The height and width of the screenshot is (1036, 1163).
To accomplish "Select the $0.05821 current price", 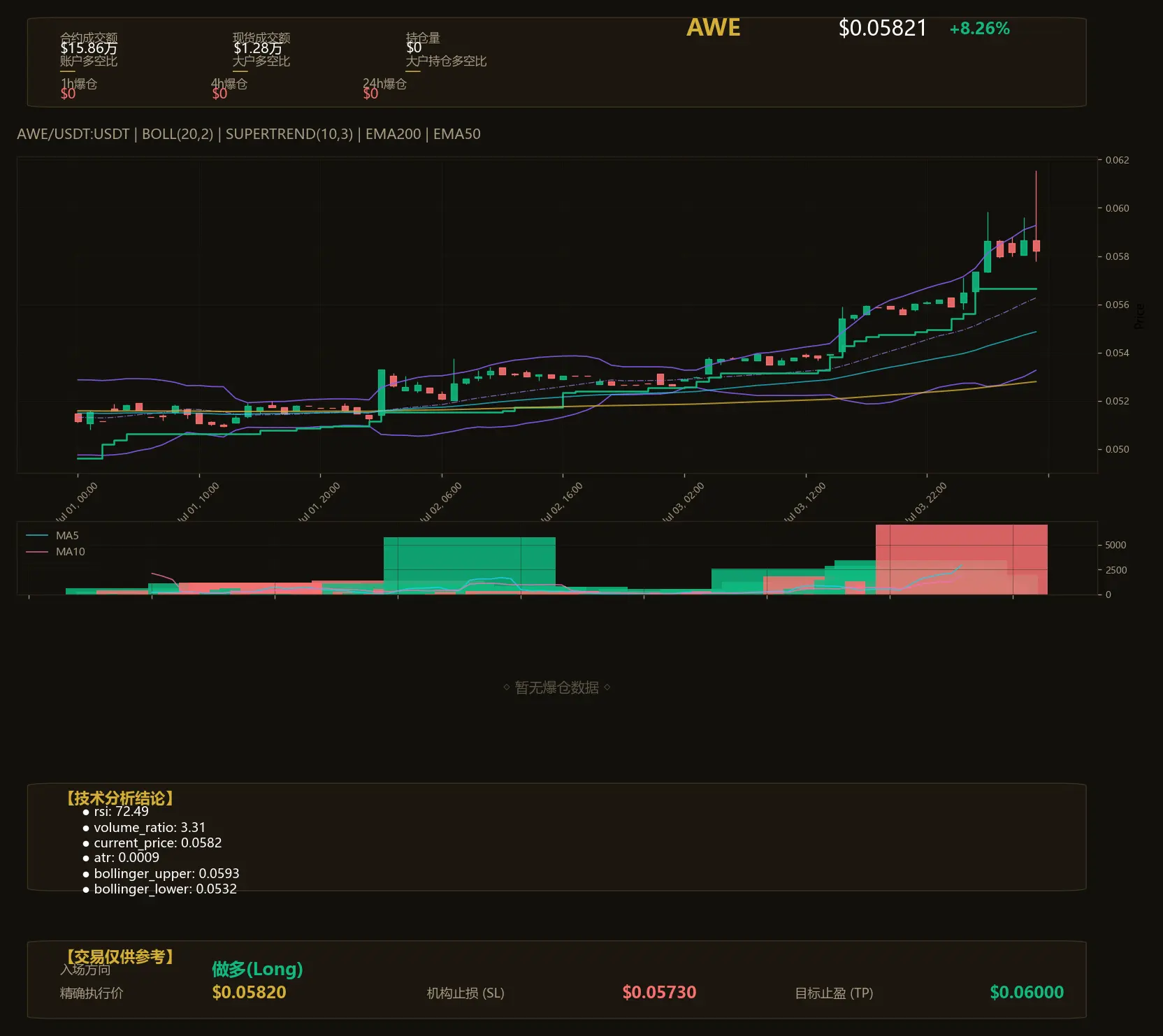I will [x=882, y=29].
